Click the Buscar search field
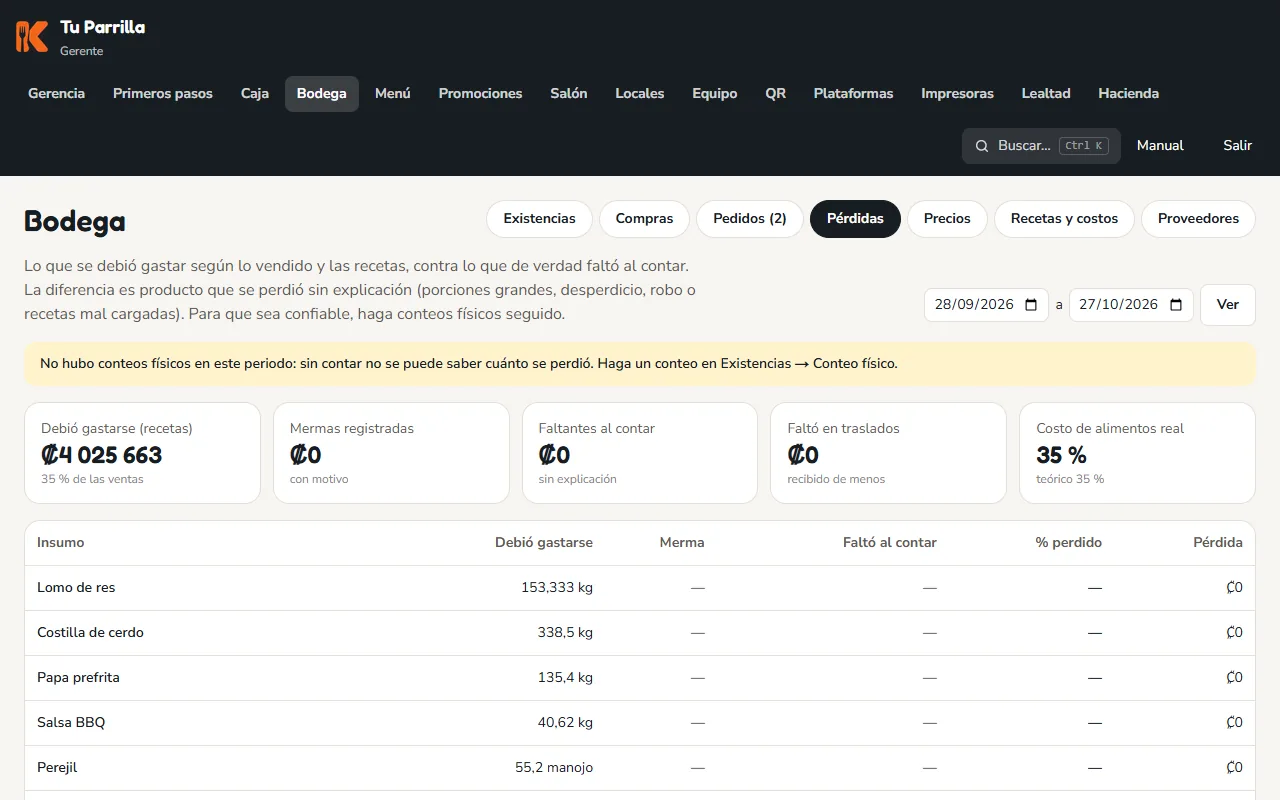 pos(1041,146)
